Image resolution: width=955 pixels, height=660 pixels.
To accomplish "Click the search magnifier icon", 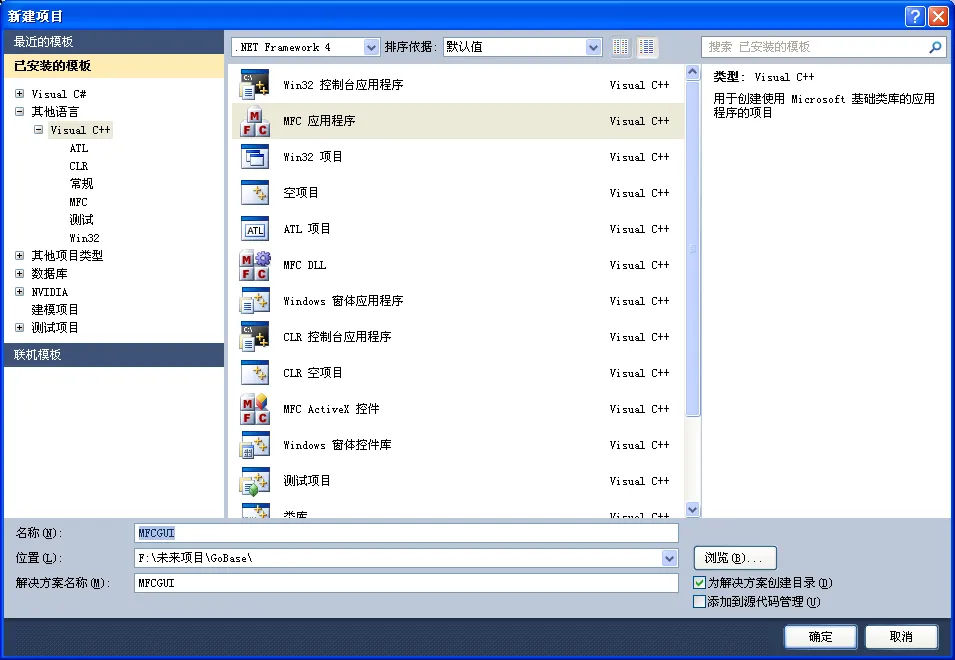I will pyautogui.click(x=935, y=47).
